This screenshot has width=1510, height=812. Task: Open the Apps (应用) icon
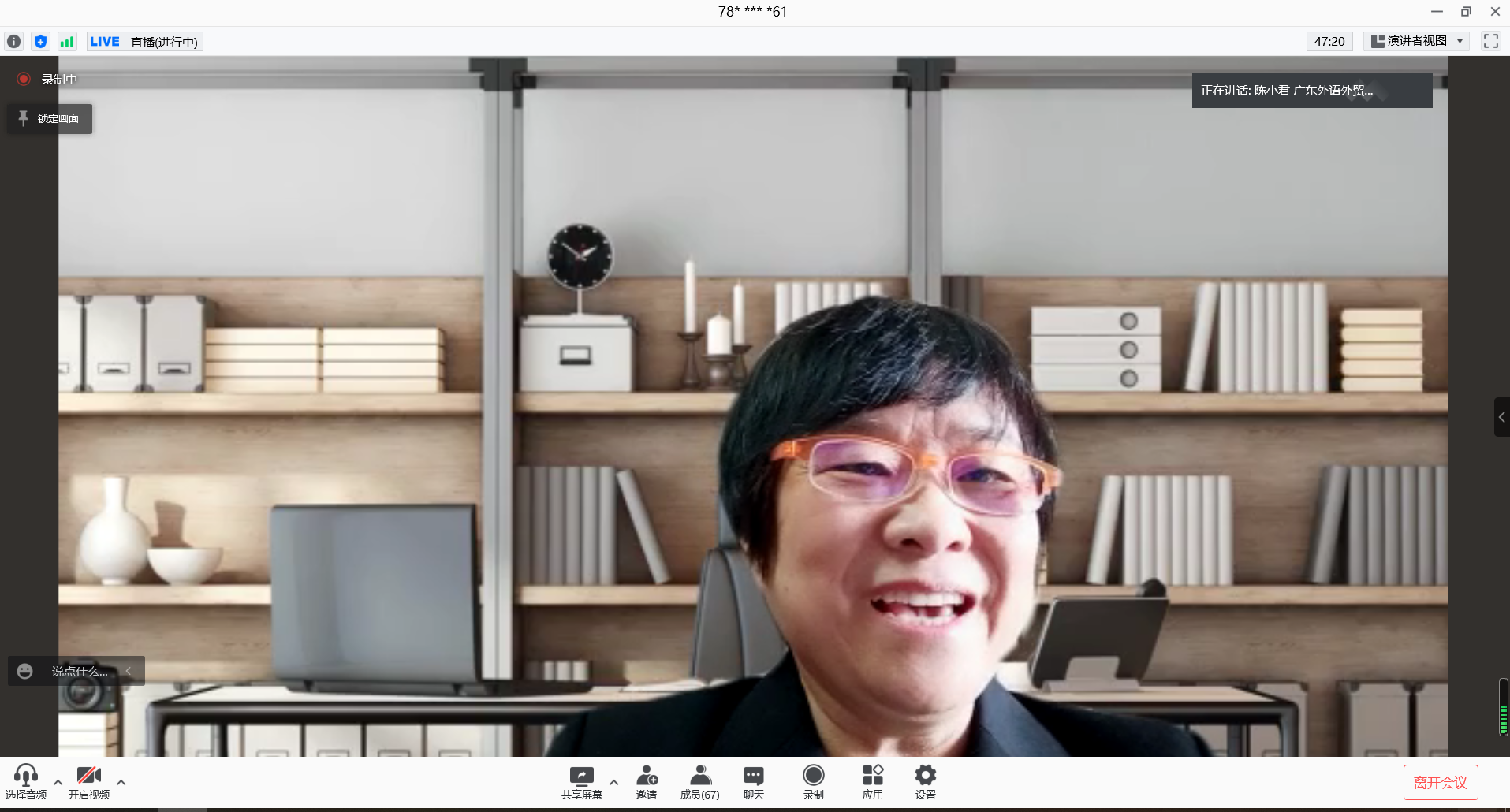pos(872,781)
